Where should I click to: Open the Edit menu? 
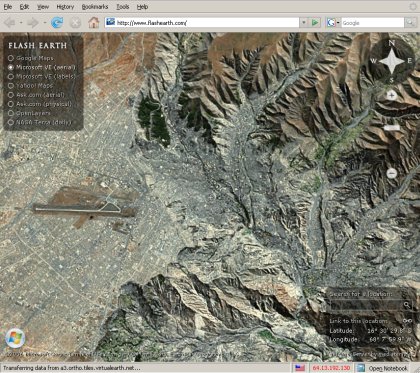point(24,7)
